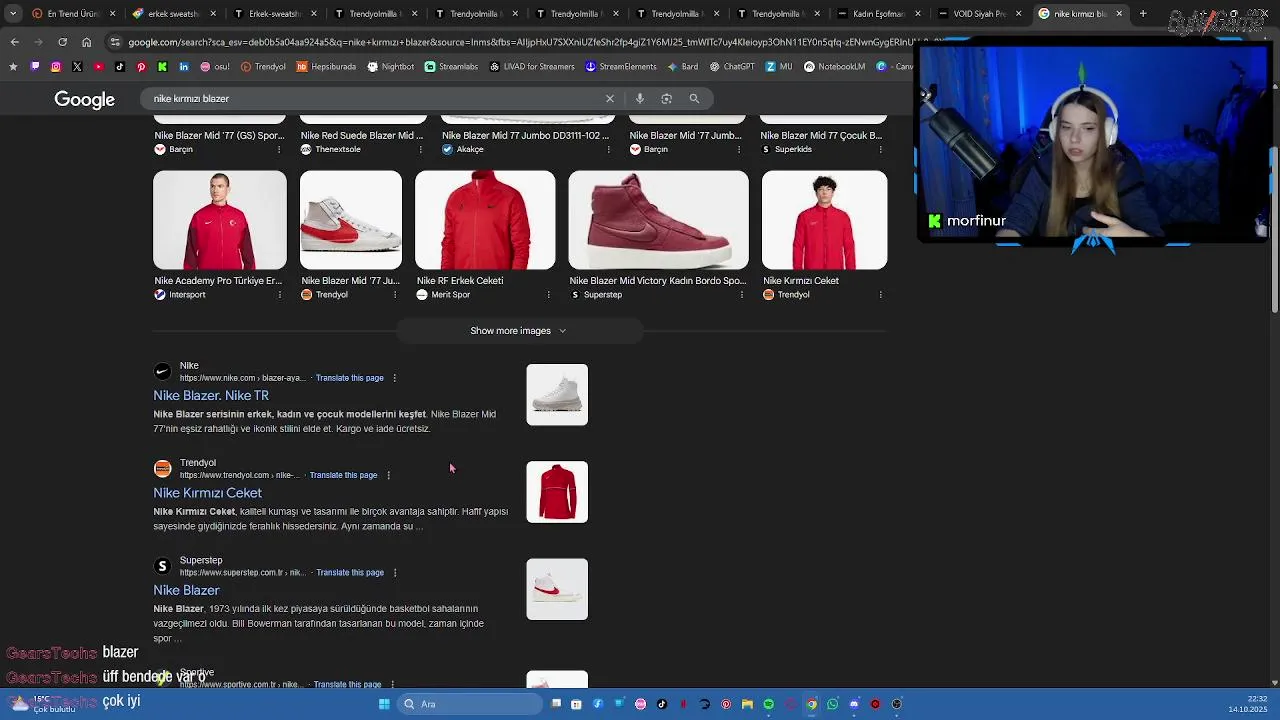Open the ChatGPT bookmark
Screen dimensions: 1280x720
(x=732, y=67)
